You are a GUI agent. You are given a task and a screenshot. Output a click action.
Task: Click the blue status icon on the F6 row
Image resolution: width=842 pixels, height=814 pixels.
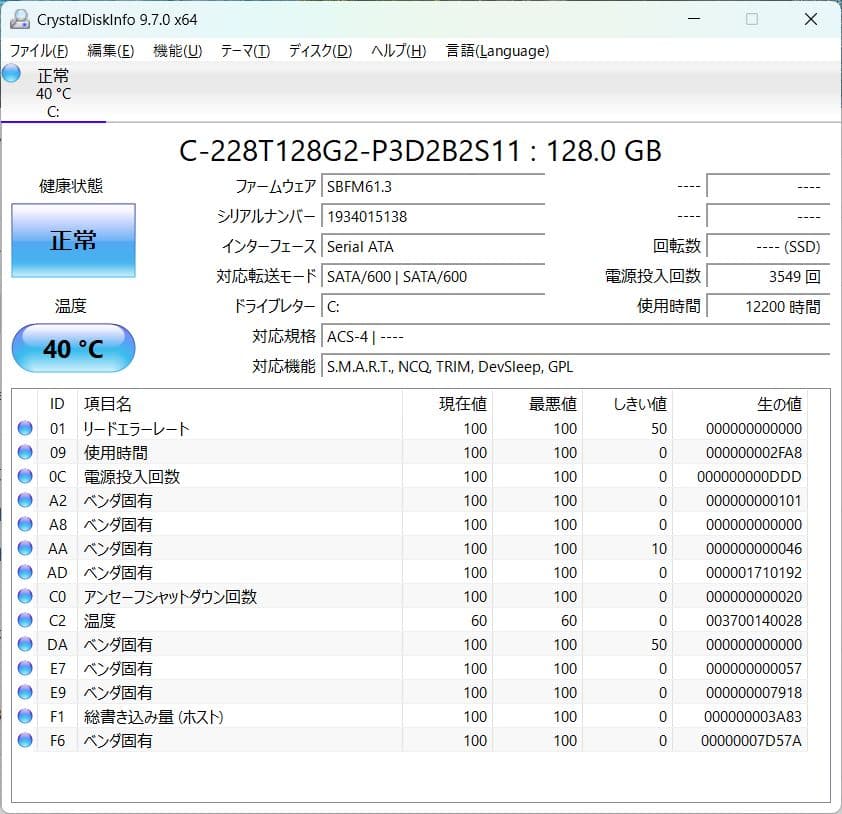tap(25, 741)
